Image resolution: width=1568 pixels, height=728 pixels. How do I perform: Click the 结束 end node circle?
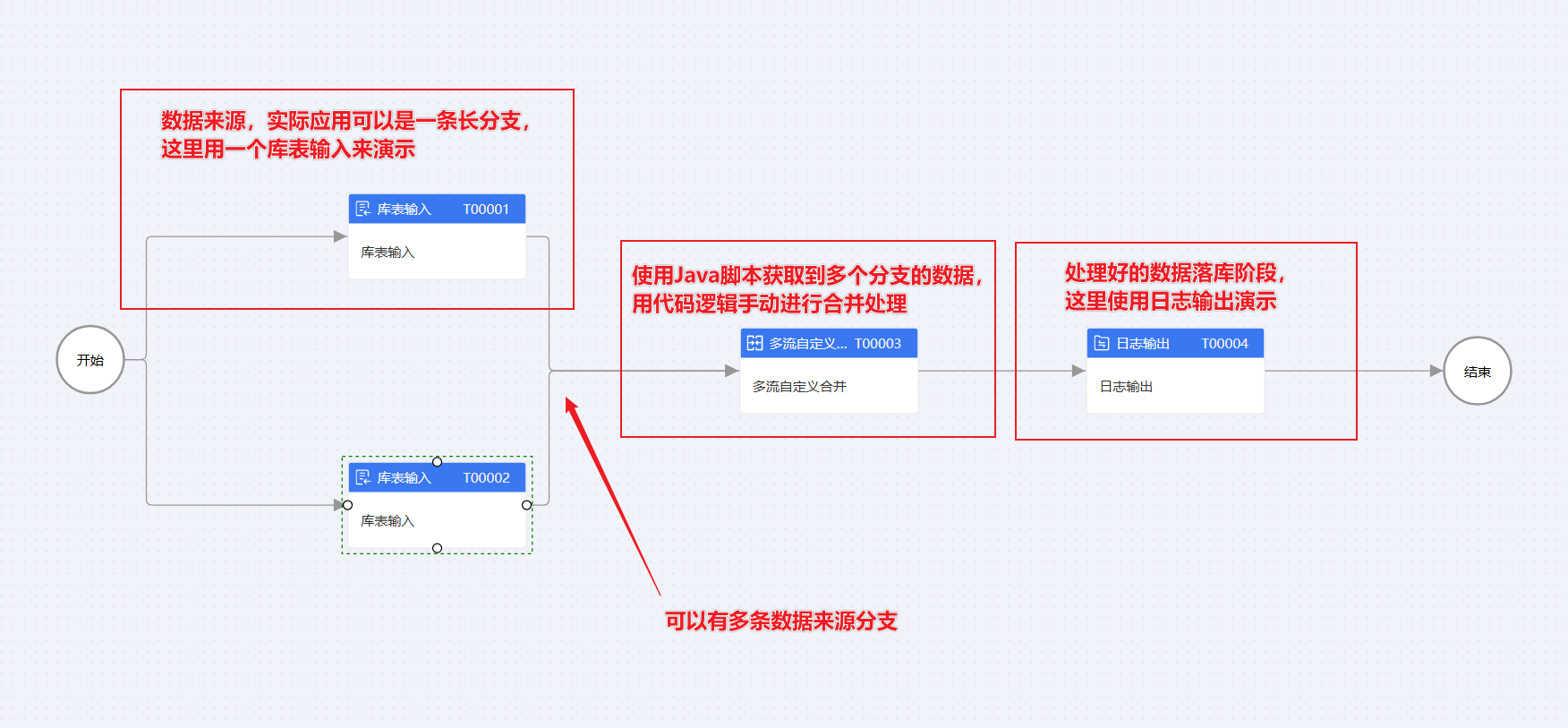tap(1477, 372)
